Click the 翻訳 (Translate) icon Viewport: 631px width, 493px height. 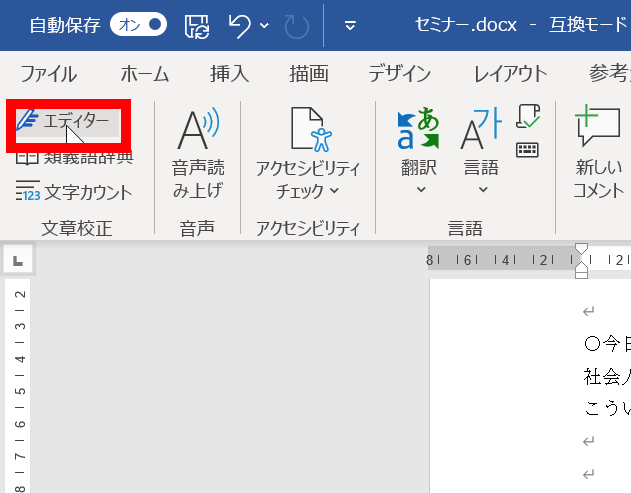418,129
